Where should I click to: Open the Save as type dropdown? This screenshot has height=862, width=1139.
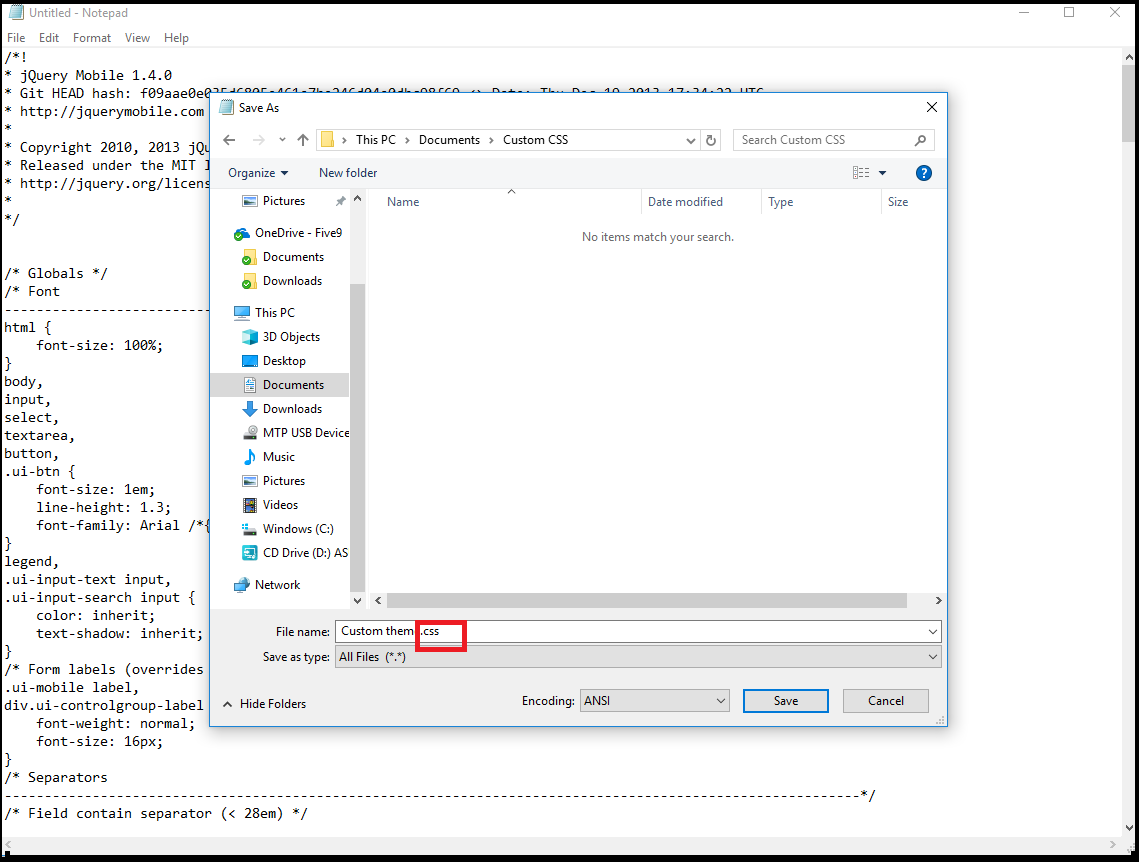coord(638,656)
